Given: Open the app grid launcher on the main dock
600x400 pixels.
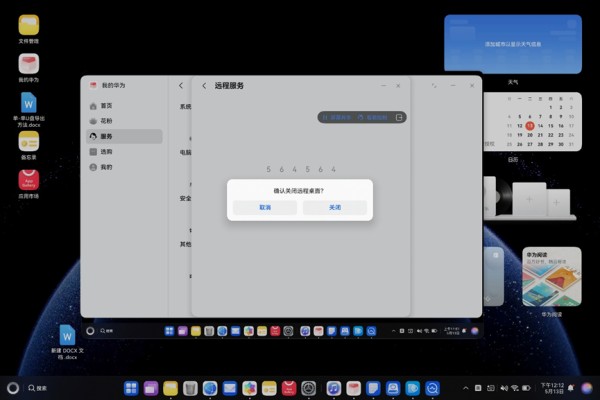Looking at the screenshot, I should click(x=131, y=389).
